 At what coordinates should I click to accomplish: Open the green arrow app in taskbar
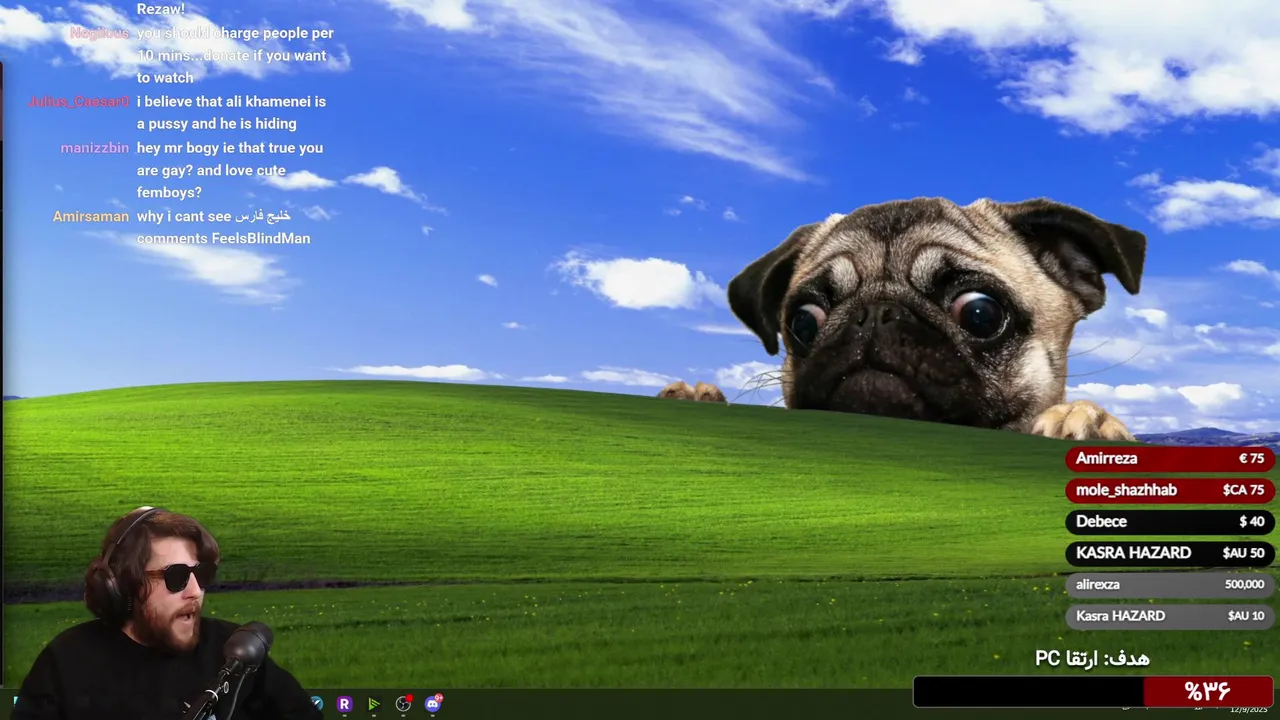374,704
